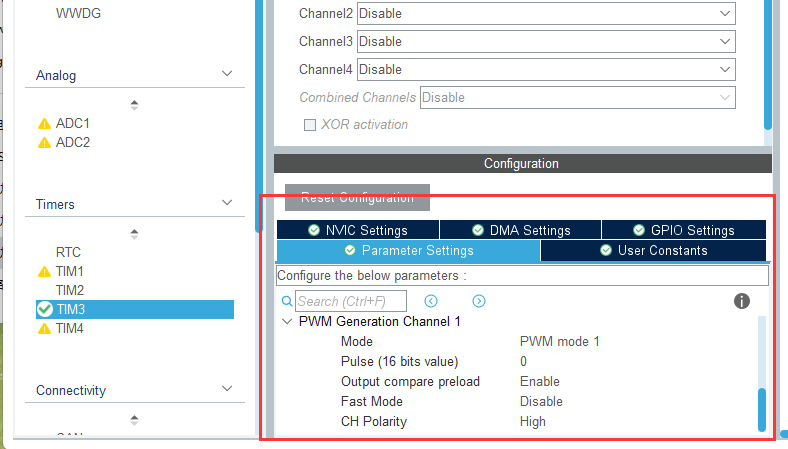The width and height of the screenshot is (788, 449).
Task: Switch to the DMA Settings tab
Action: tap(520, 230)
